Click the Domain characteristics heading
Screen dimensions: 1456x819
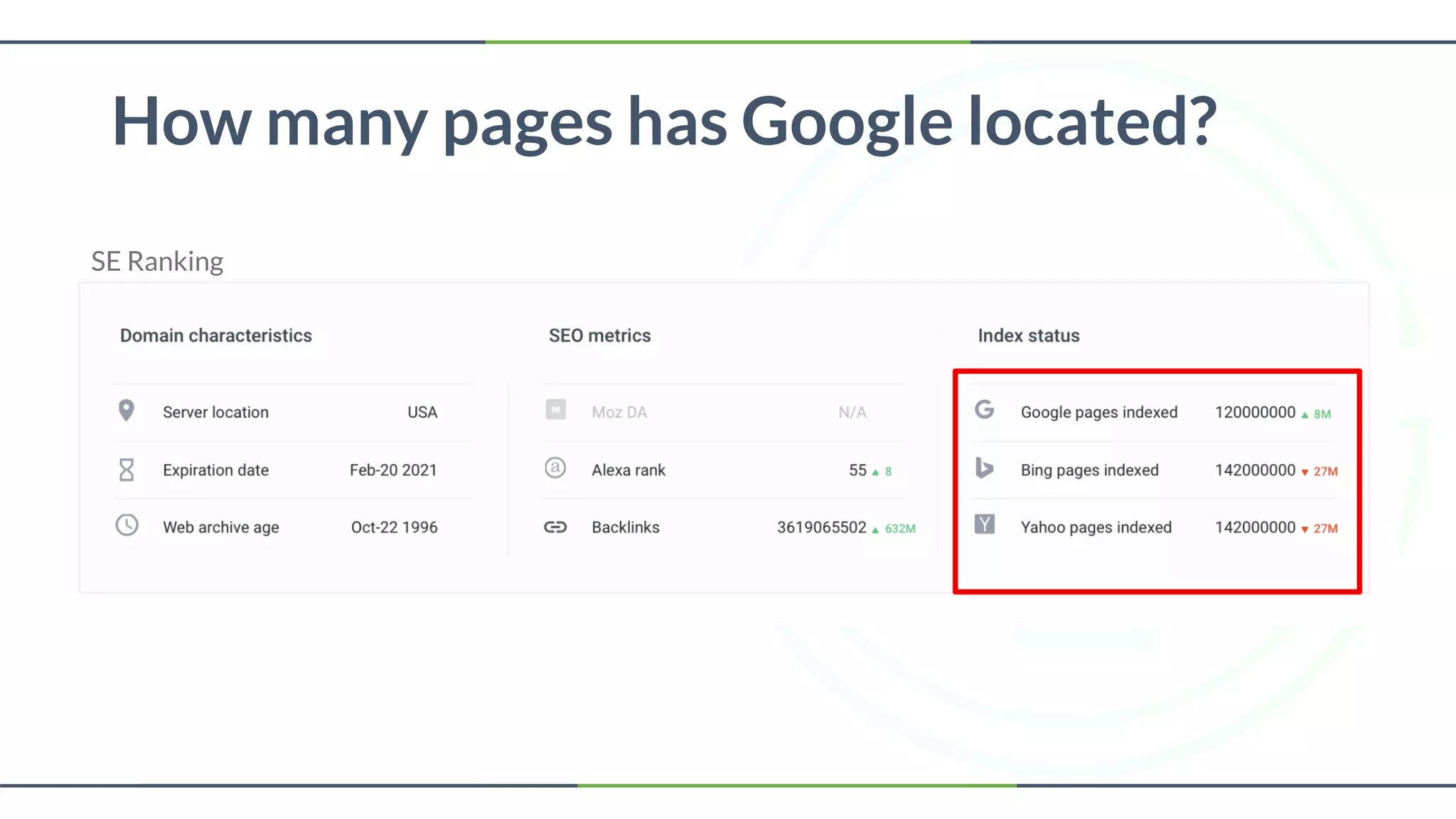216,336
